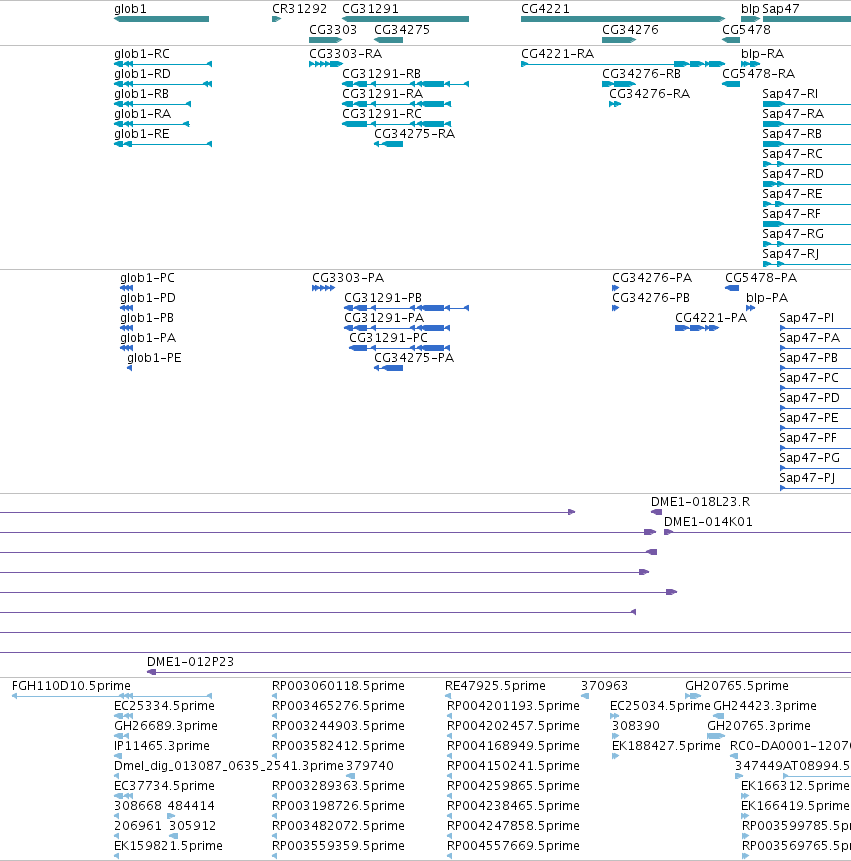Click the 379740 feature label

(369, 766)
